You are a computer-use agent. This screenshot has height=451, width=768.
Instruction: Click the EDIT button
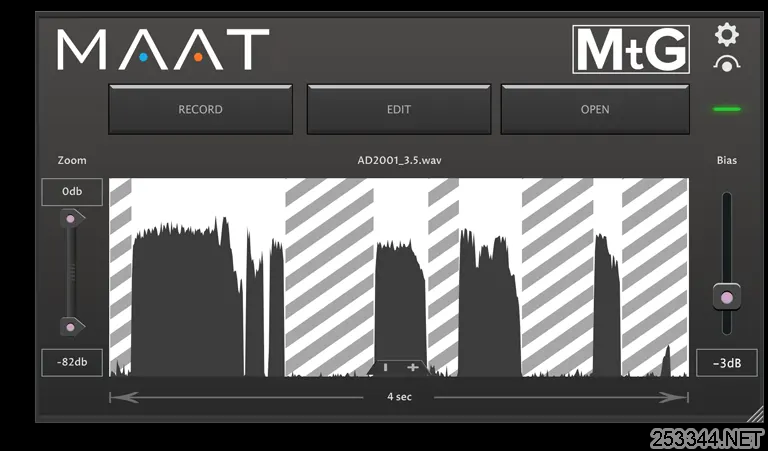pos(399,109)
